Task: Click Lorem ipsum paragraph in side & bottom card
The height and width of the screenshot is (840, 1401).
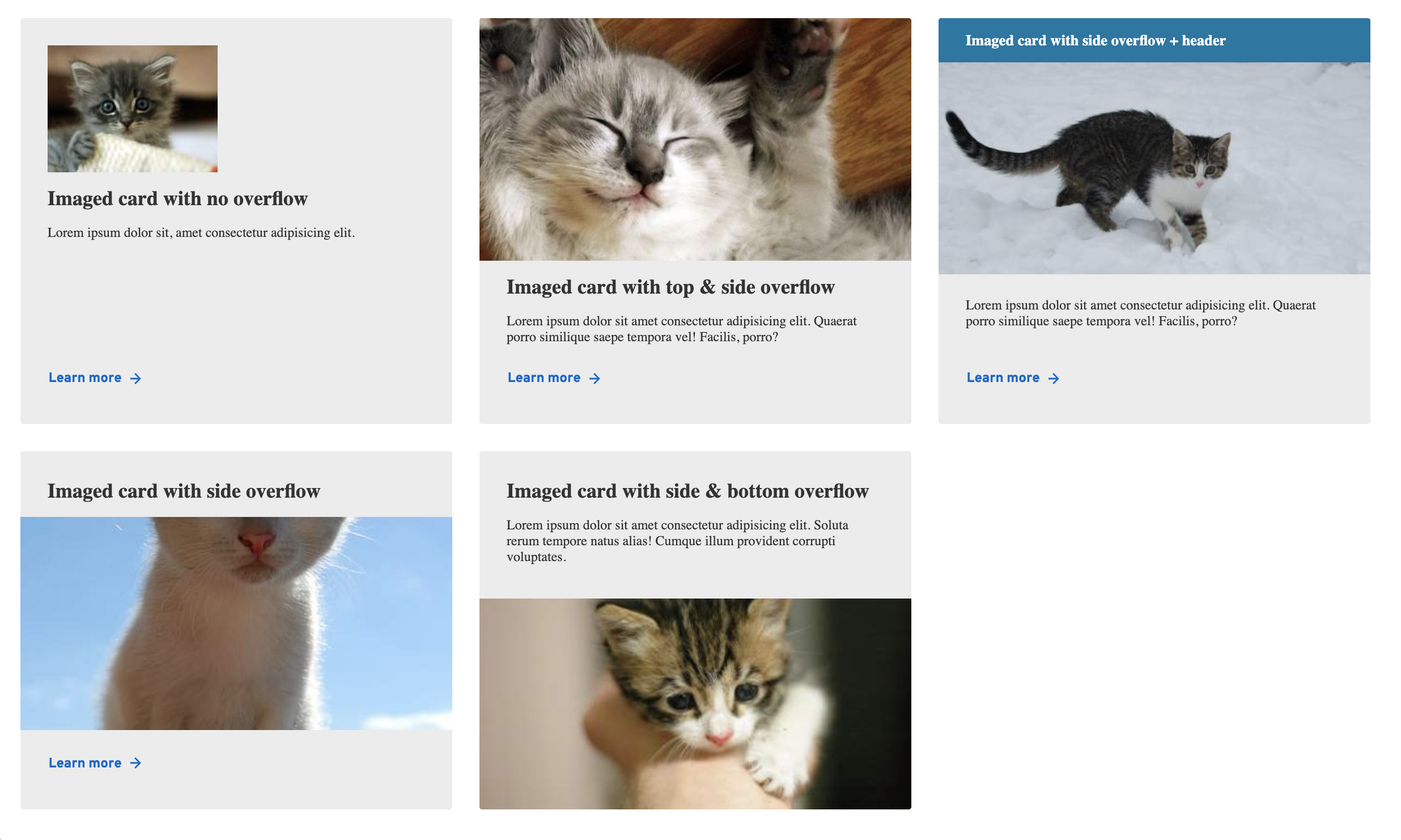Action: click(677, 541)
